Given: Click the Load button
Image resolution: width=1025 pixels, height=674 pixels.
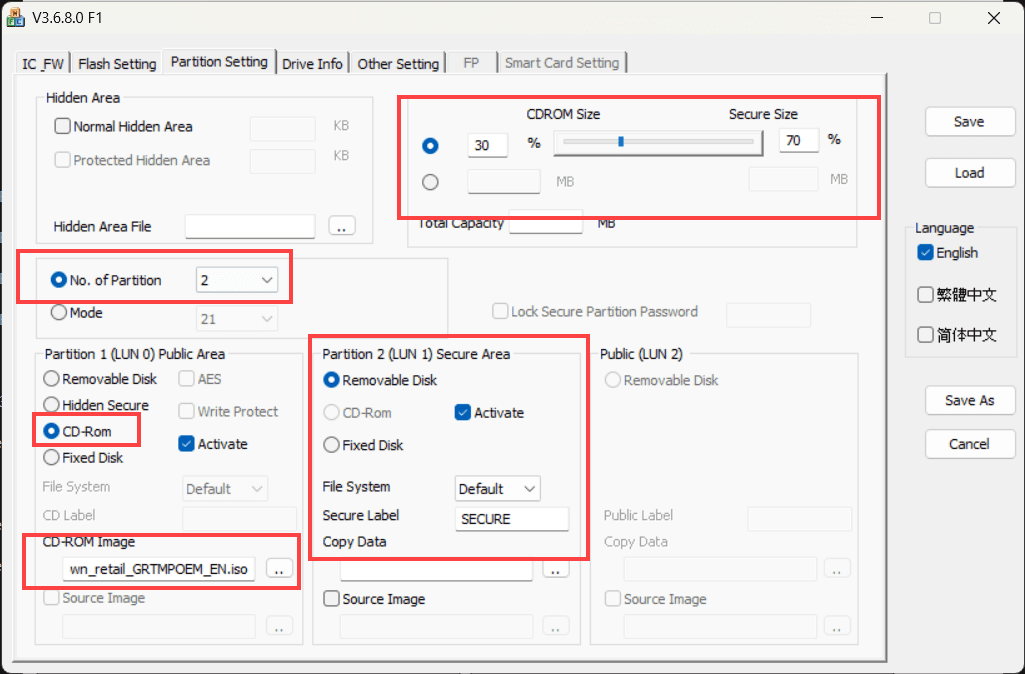Looking at the screenshot, I should pyautogui.click(x=969, y=173).
